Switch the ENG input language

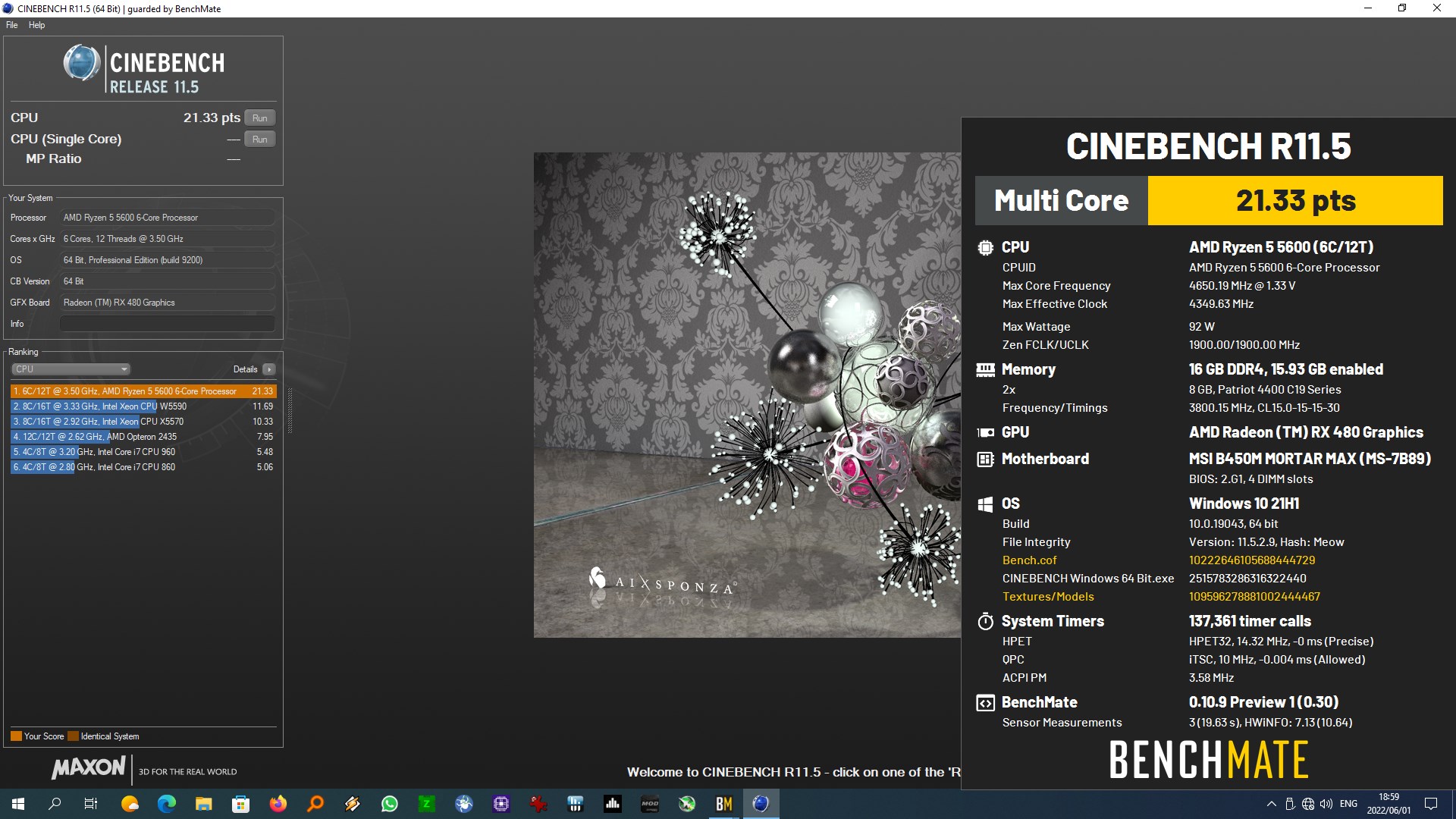pos(1348,804)
